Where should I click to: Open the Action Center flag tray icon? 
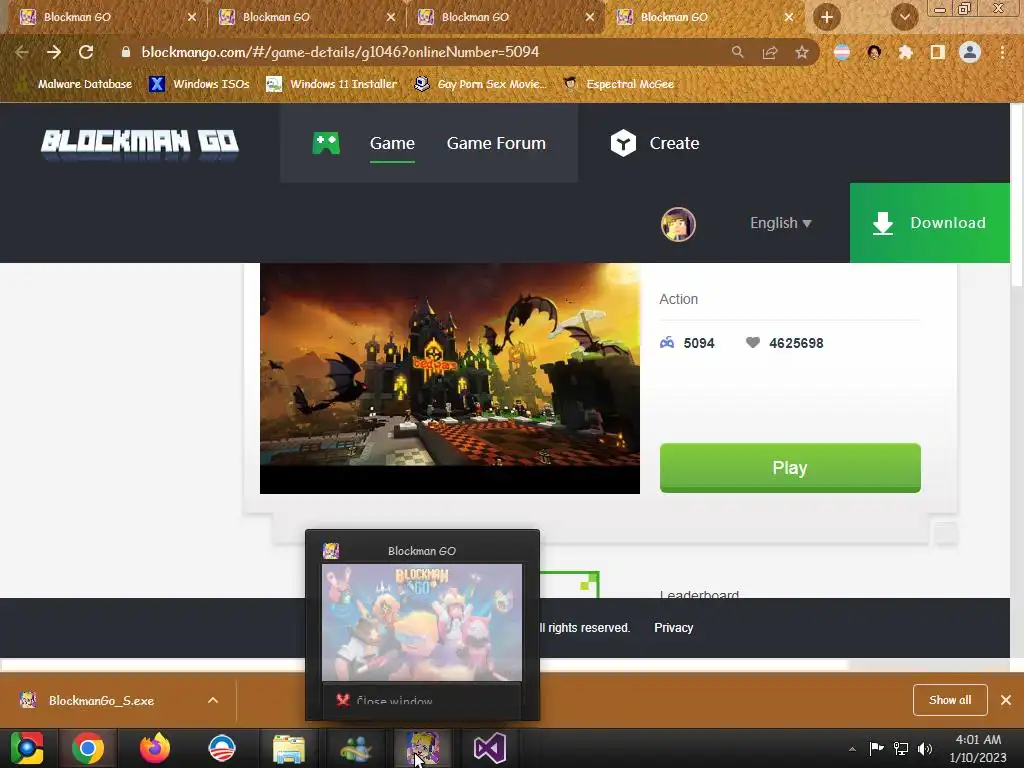[x=876, y=749]
